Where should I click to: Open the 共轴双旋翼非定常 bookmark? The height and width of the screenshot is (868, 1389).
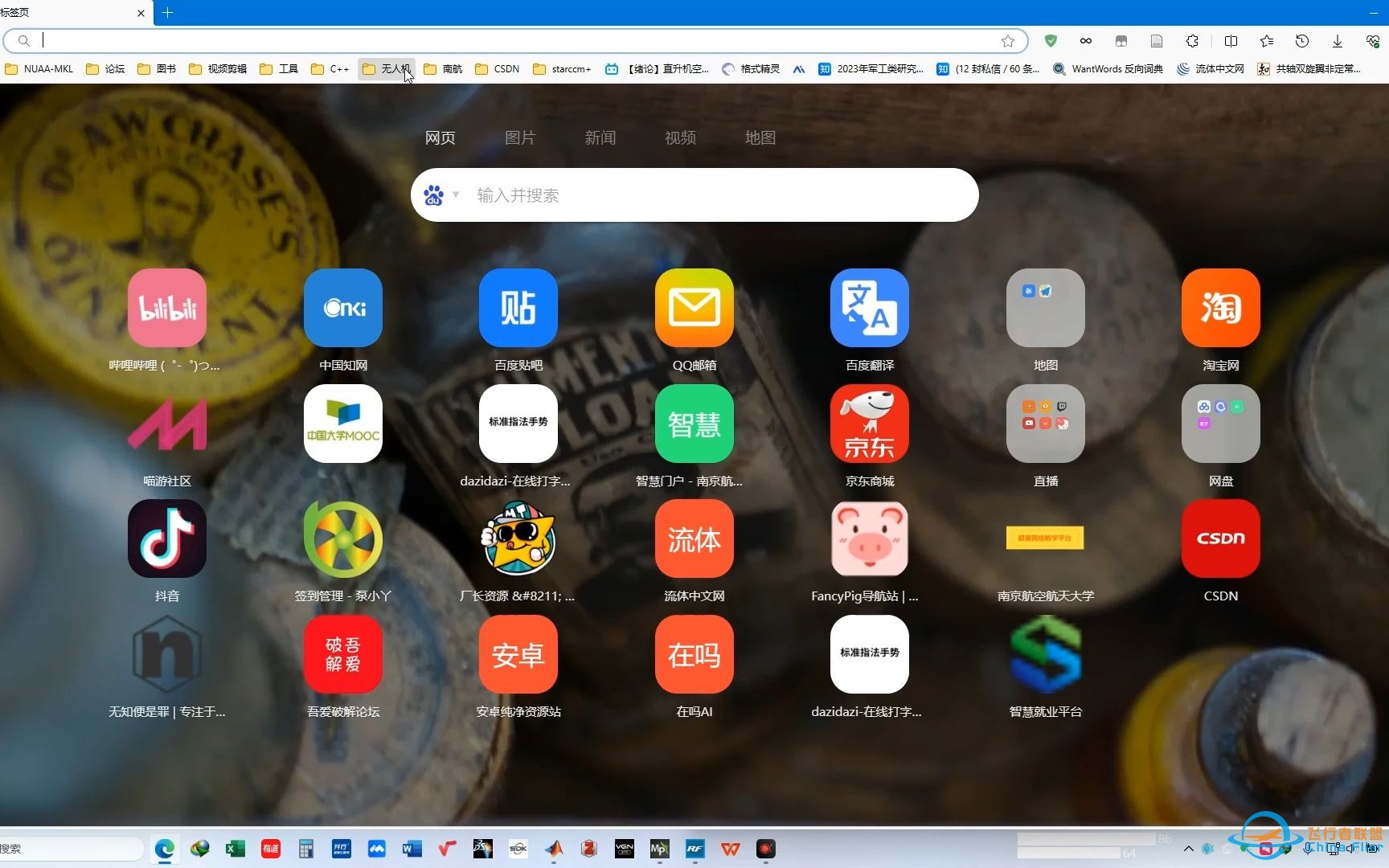coord(1309,69)
